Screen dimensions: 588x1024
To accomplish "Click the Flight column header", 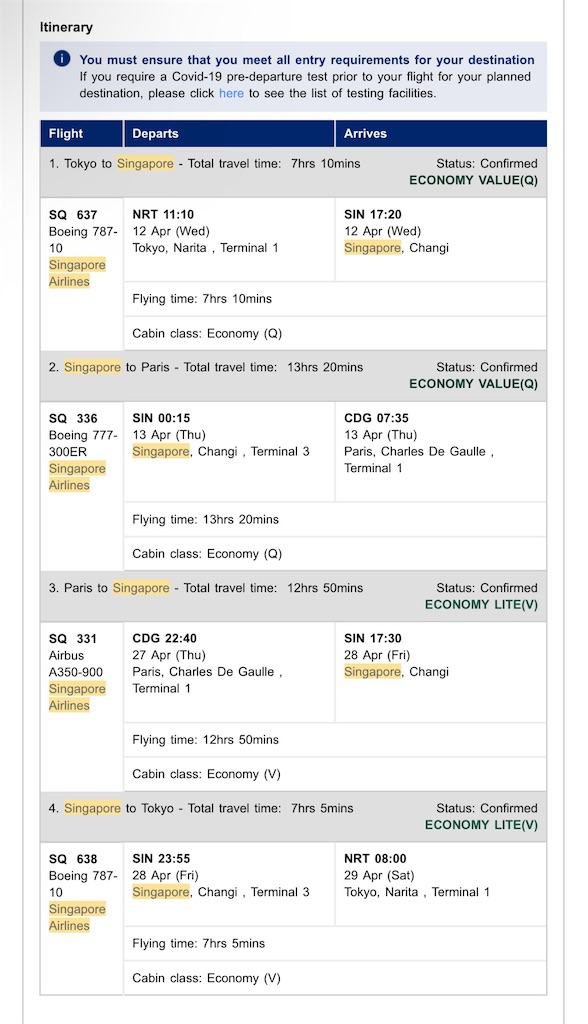I will [66, 133].
